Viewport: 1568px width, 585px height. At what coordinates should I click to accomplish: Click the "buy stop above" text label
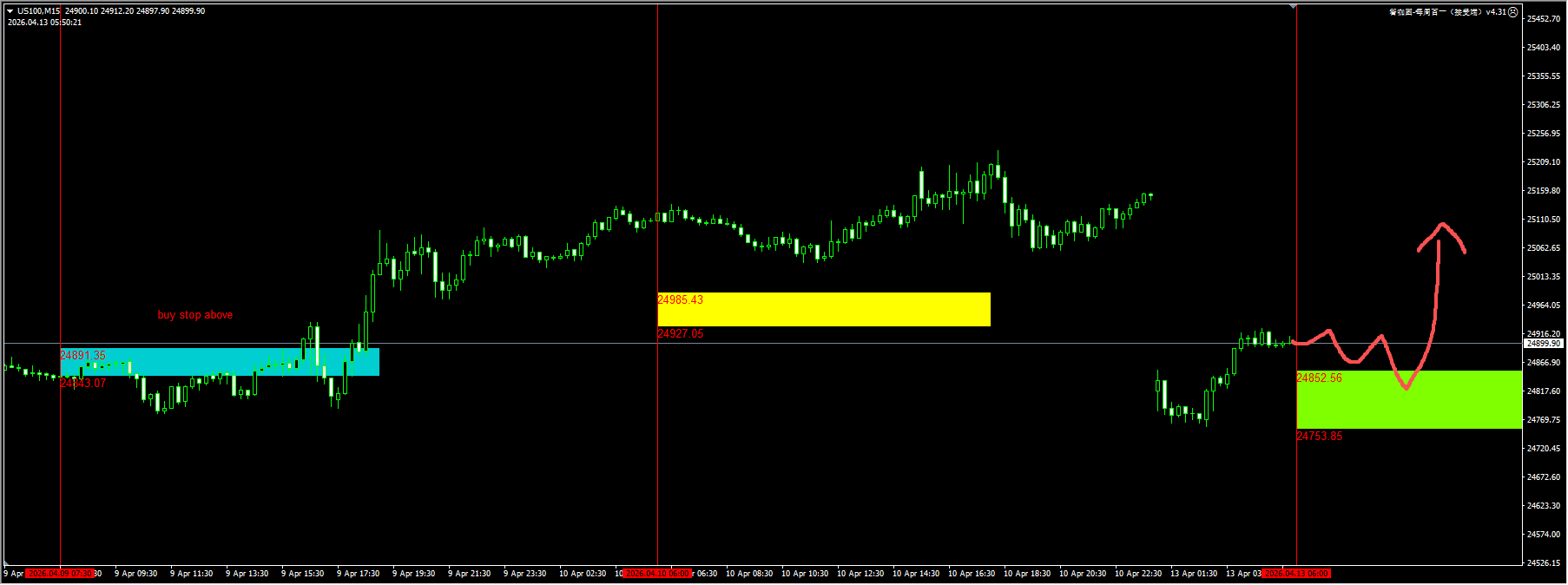pos(194,315)
